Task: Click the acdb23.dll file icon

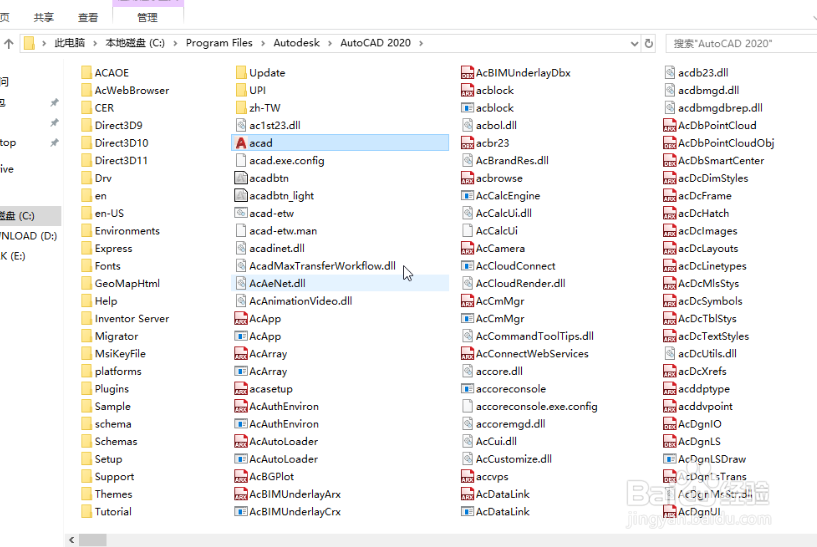Action: (670, 72)
